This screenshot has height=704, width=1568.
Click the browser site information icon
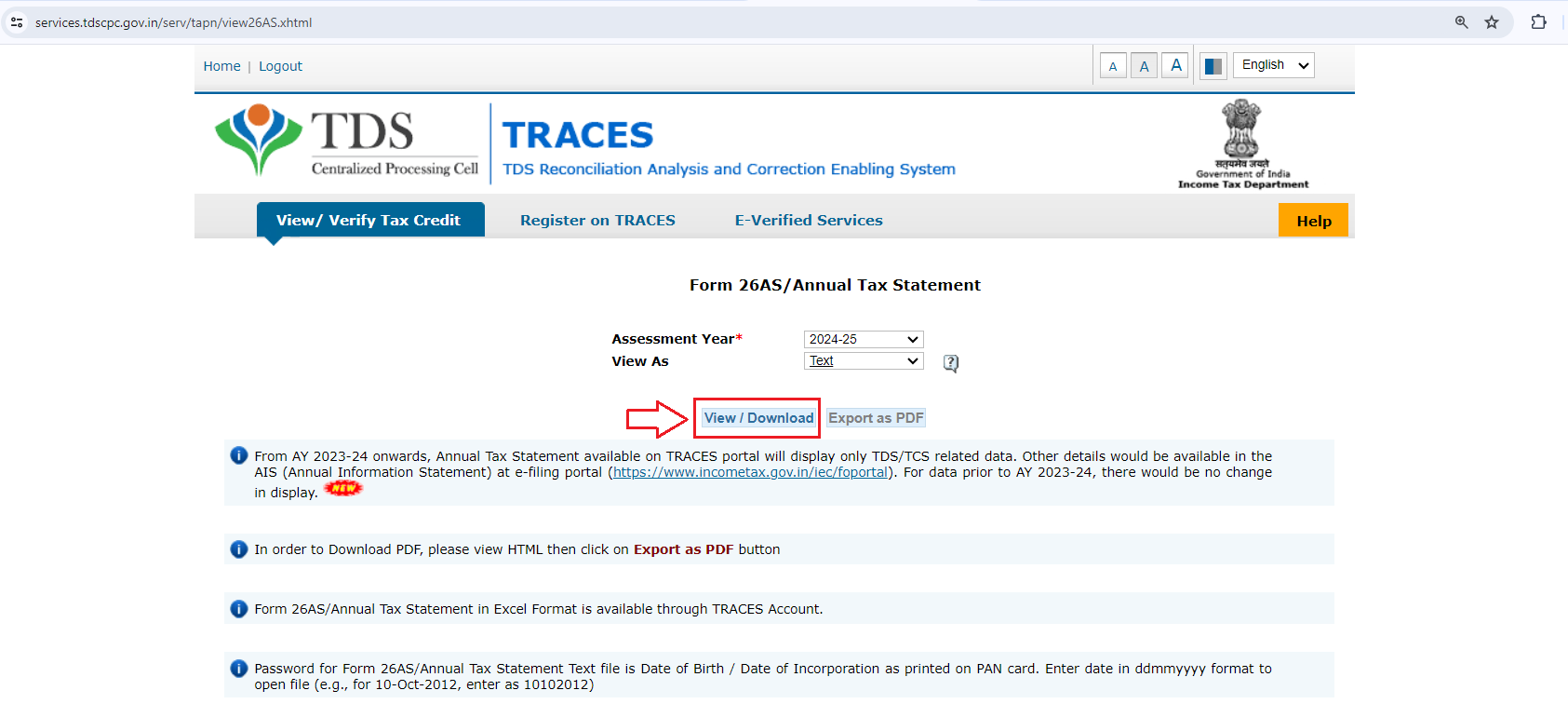17,22
